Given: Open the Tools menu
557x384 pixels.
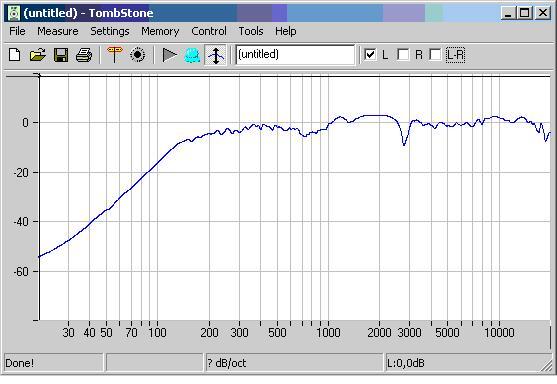Looking at the screenshot, I should [251, 31].
